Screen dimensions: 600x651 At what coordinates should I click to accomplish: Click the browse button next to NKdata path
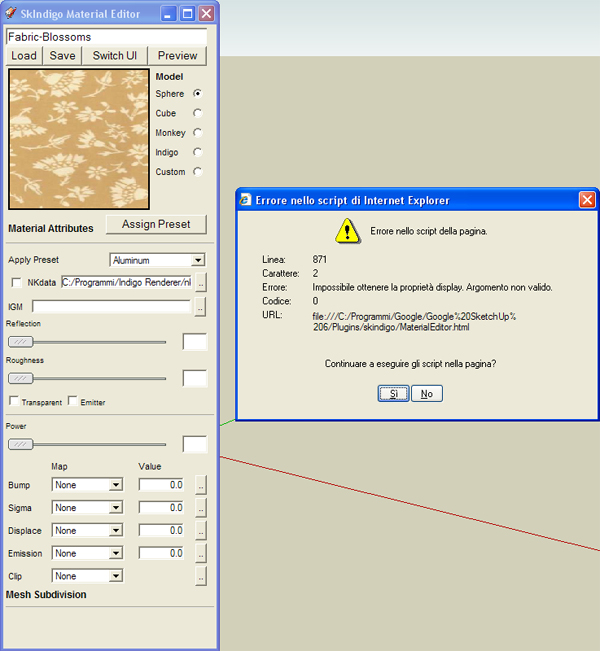click(201, 283)
